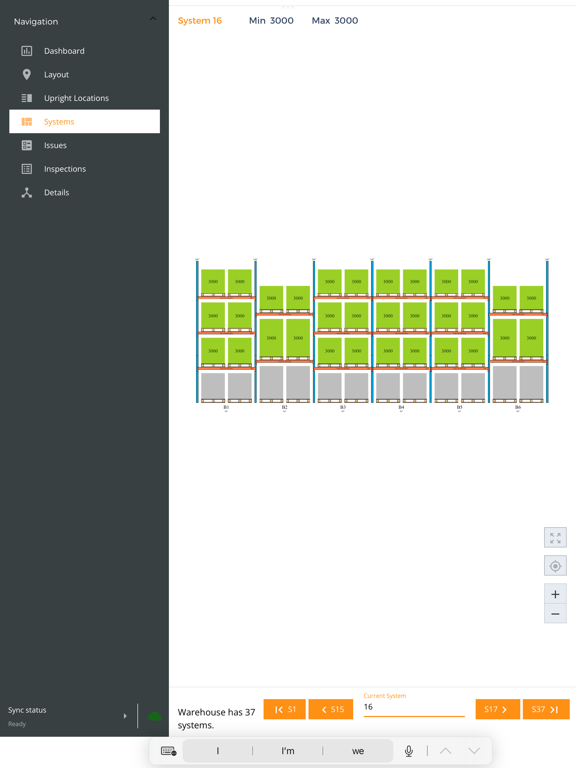Click bay label B6 under rack
The width and height of the screenshot is (576, 768).
point(518,408)
